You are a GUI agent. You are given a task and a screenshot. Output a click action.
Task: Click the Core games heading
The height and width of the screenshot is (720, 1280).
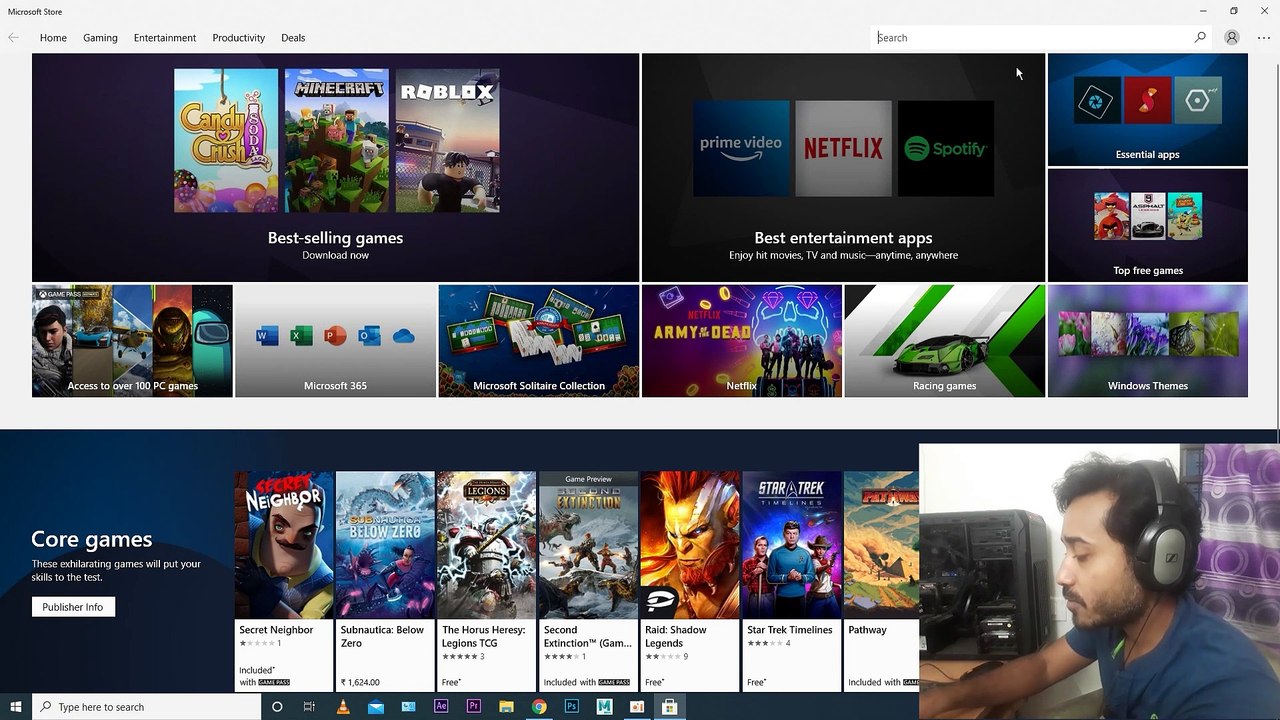click(92, 539)
